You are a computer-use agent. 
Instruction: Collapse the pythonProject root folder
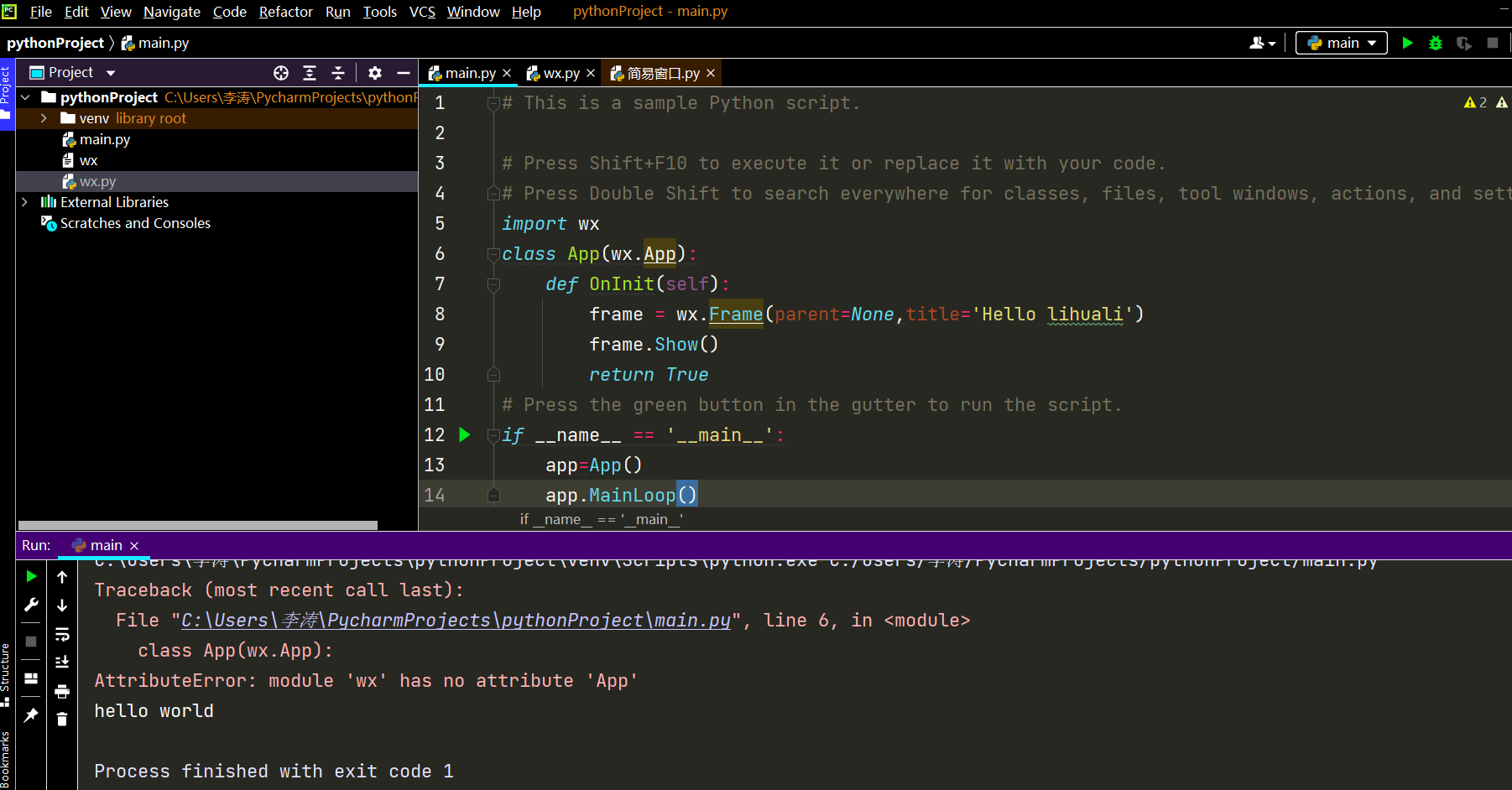coord(26,97)
